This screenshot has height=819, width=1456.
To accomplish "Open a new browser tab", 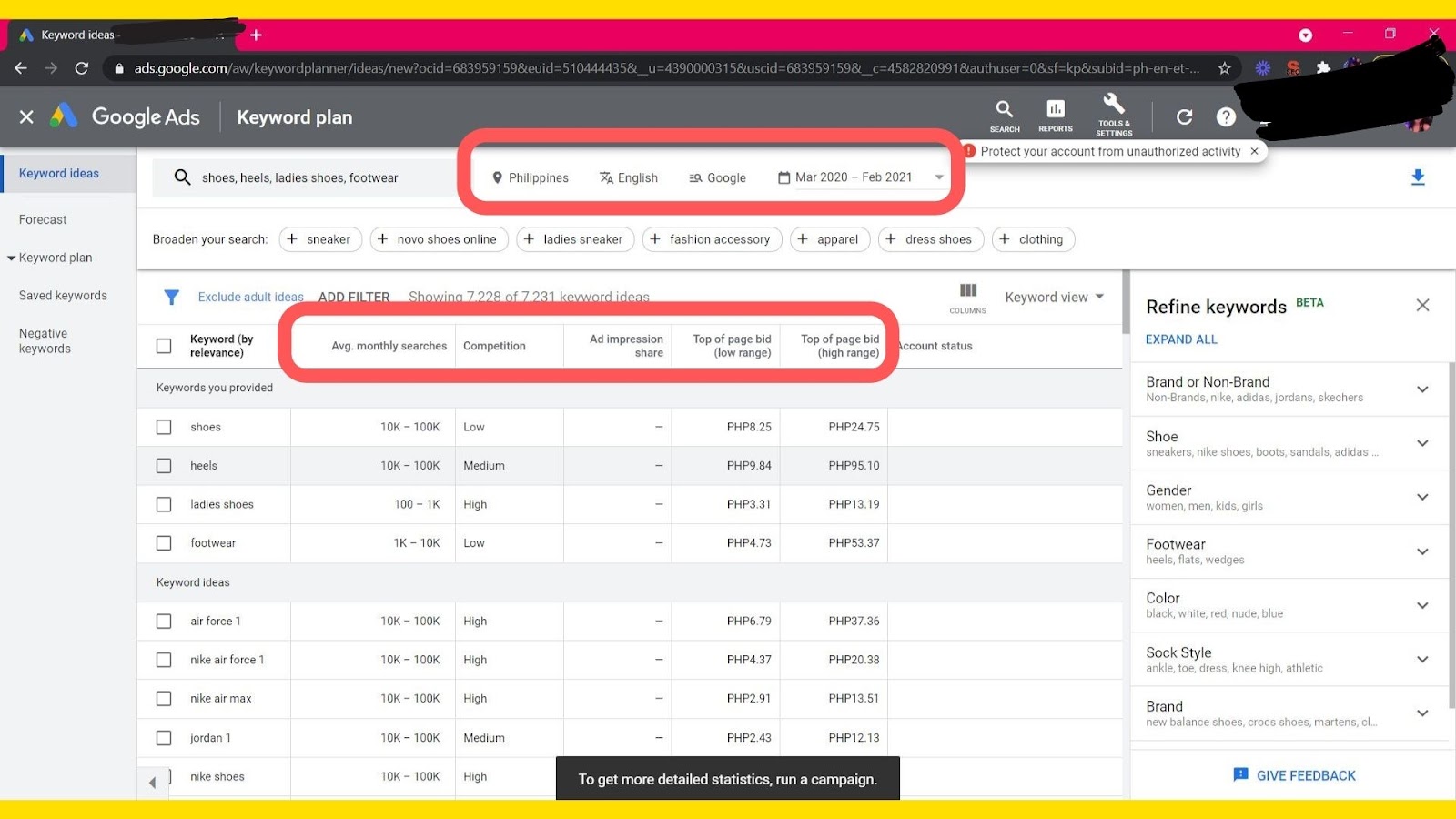I will 256,35.
